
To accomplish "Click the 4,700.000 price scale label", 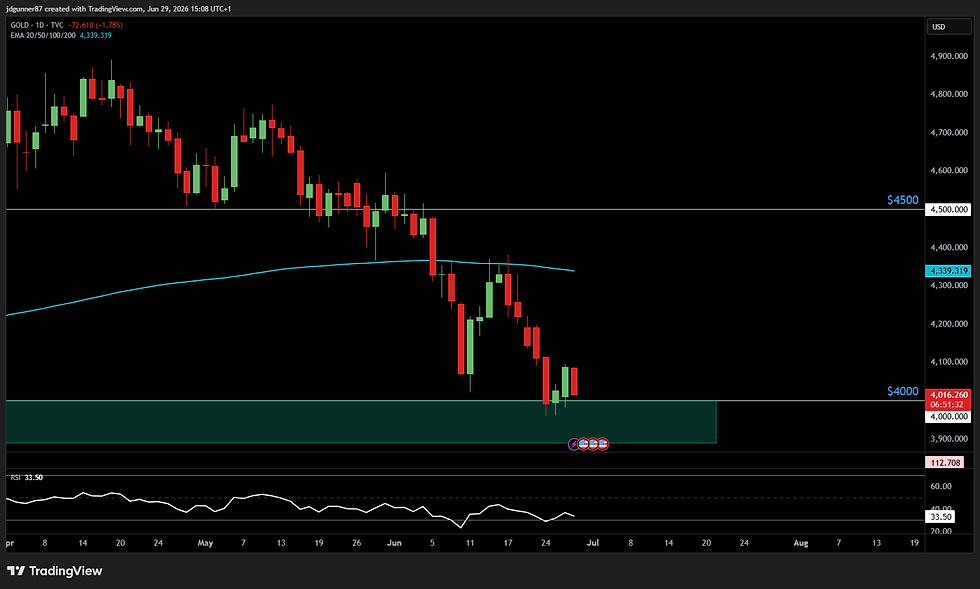I will pyautogui.click(x=949, y=133).
